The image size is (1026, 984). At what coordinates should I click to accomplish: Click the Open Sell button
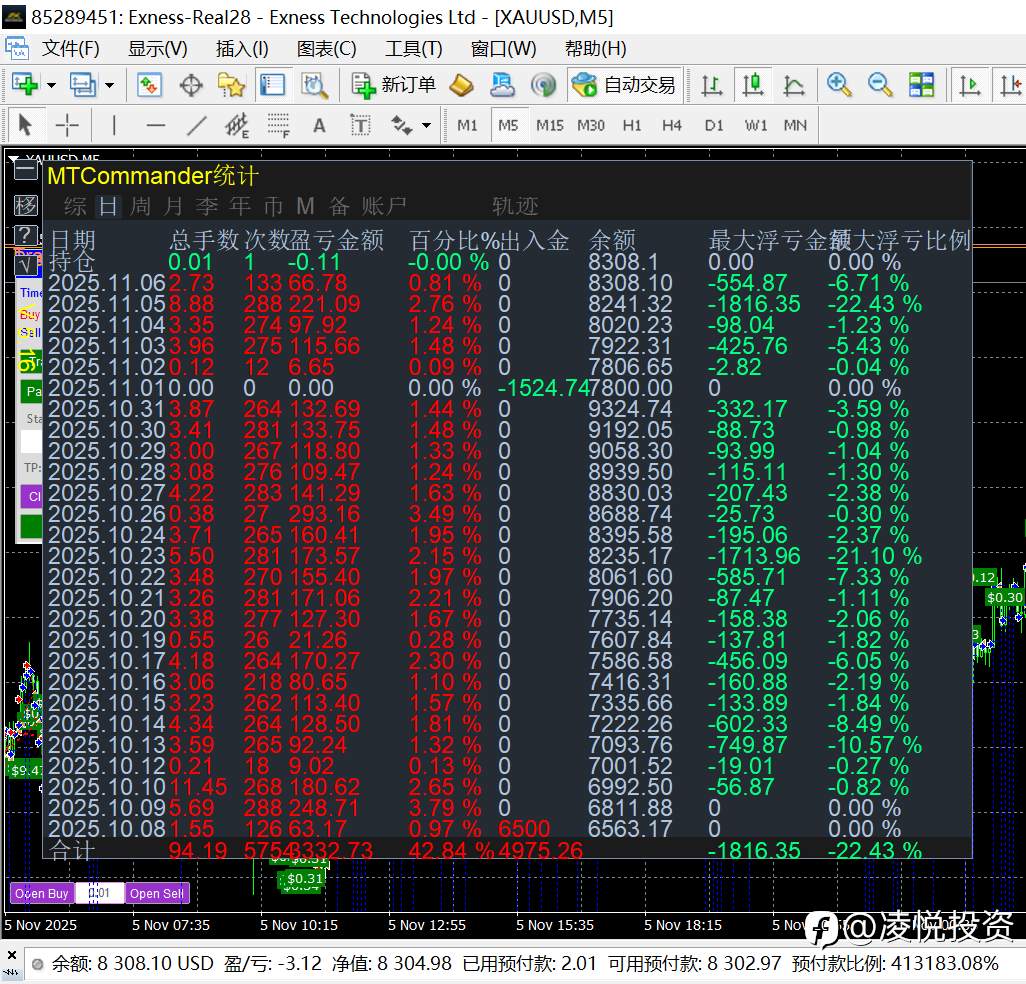[x=157, y=894]
